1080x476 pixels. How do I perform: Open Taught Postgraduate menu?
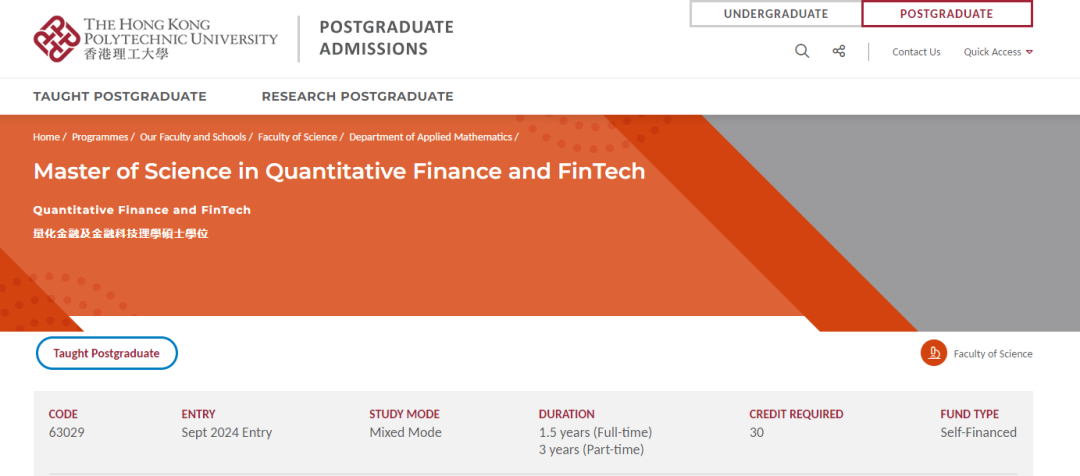pos(120,96)
